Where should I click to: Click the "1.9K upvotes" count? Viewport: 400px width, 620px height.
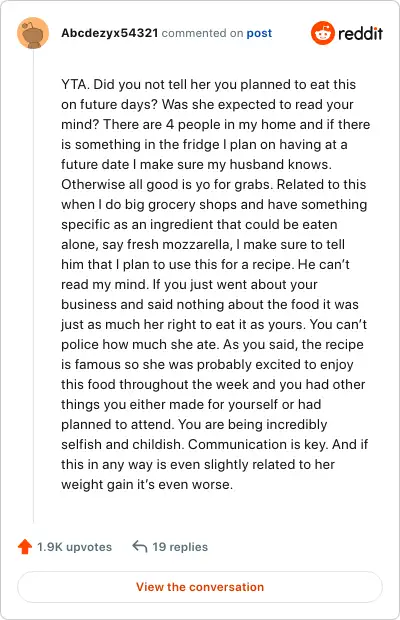tap(74, 547)
